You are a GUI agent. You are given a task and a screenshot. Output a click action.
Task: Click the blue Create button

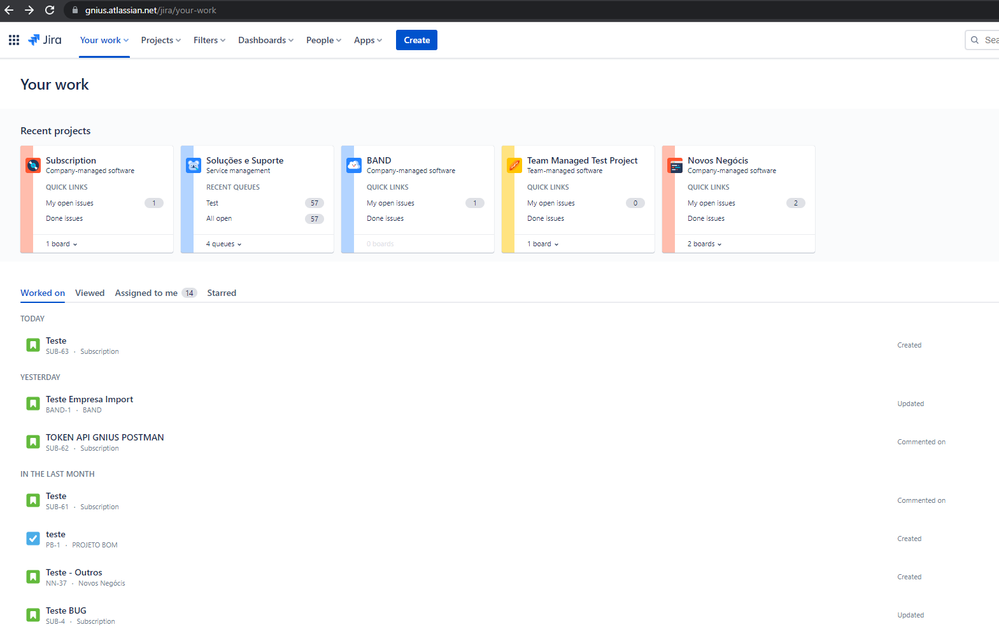click(x=417, y=40)
